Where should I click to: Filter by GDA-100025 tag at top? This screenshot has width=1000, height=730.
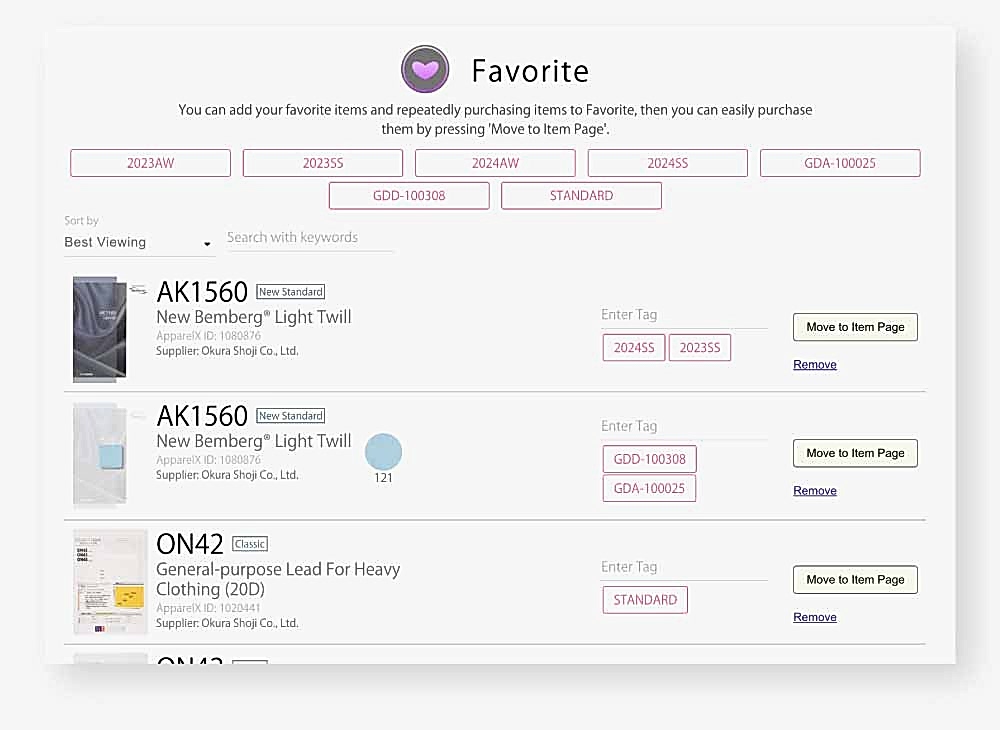840,163
